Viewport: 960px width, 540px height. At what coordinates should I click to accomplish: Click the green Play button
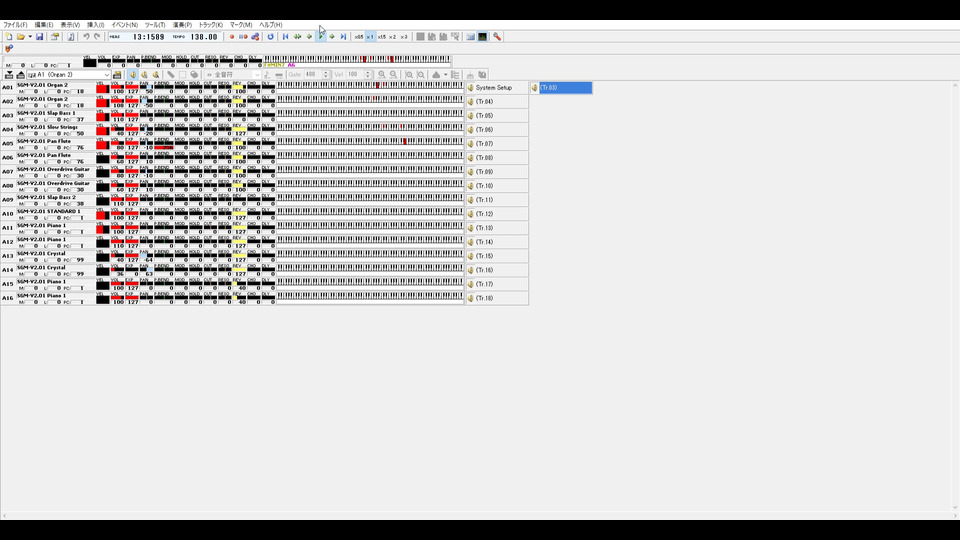click(x=321, y=37)
